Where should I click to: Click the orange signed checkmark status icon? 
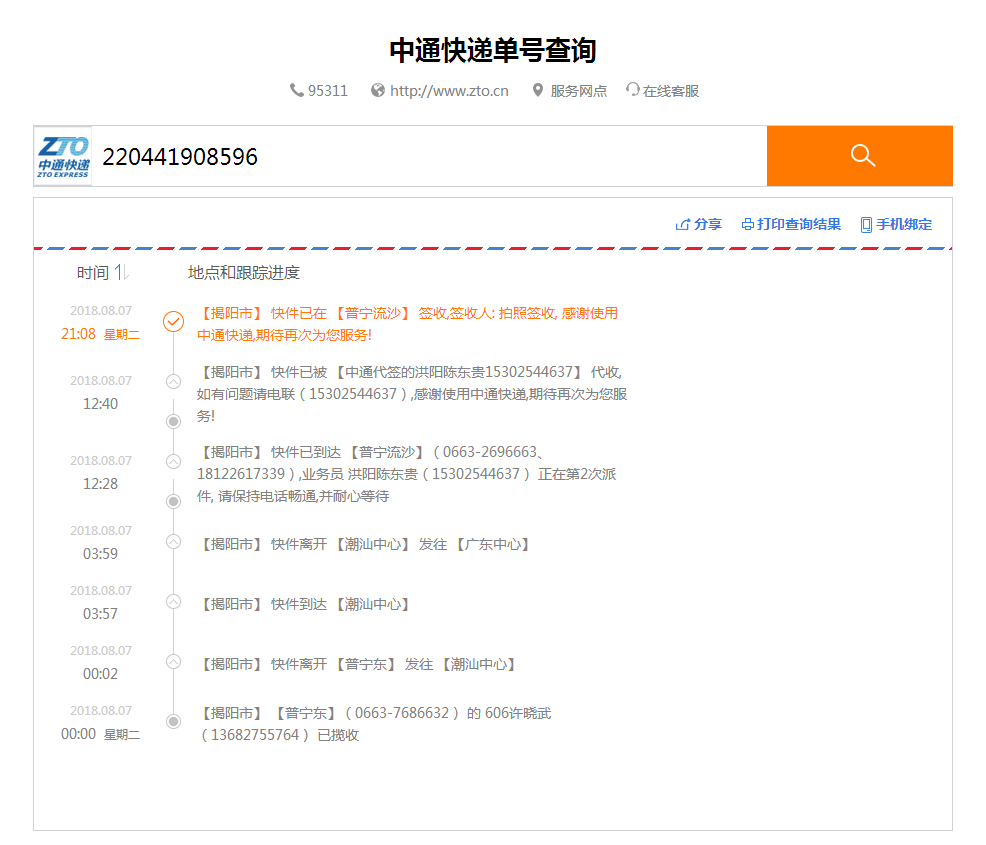[x=174, y=321]
